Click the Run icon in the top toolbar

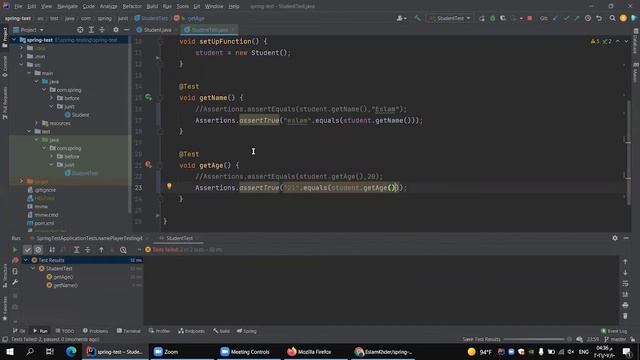point(482,18)
